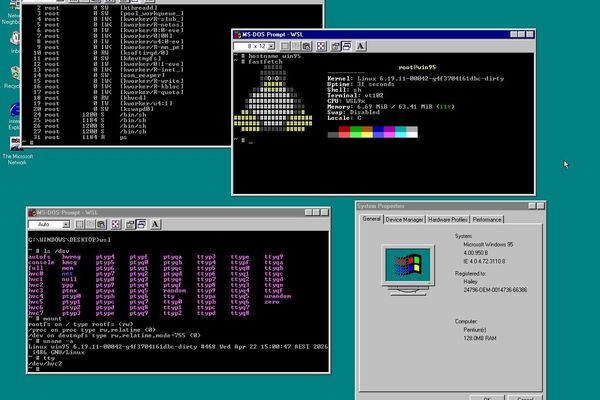Open the 8 x 12 font size dropdown
Viewport: 600px width, 400px height.
click(271, 47)
